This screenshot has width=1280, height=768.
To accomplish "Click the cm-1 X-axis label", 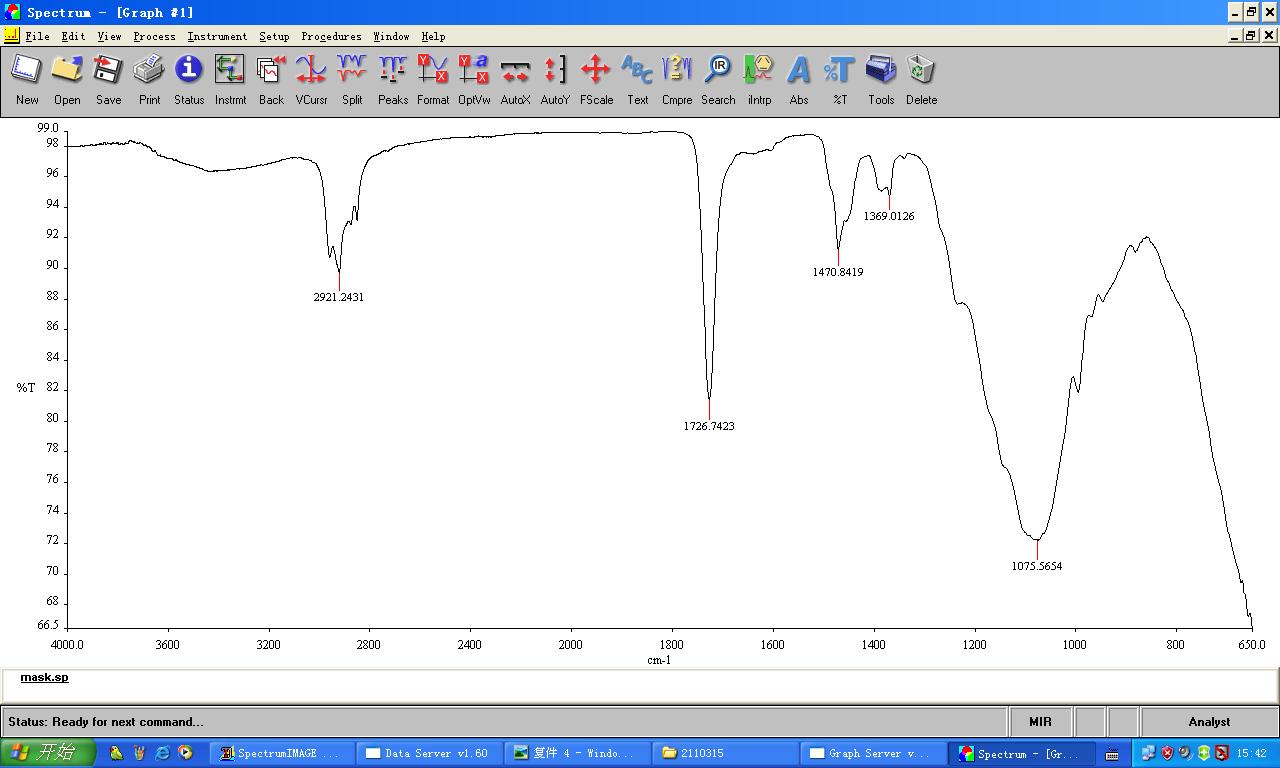I will (x=659, y=660).
